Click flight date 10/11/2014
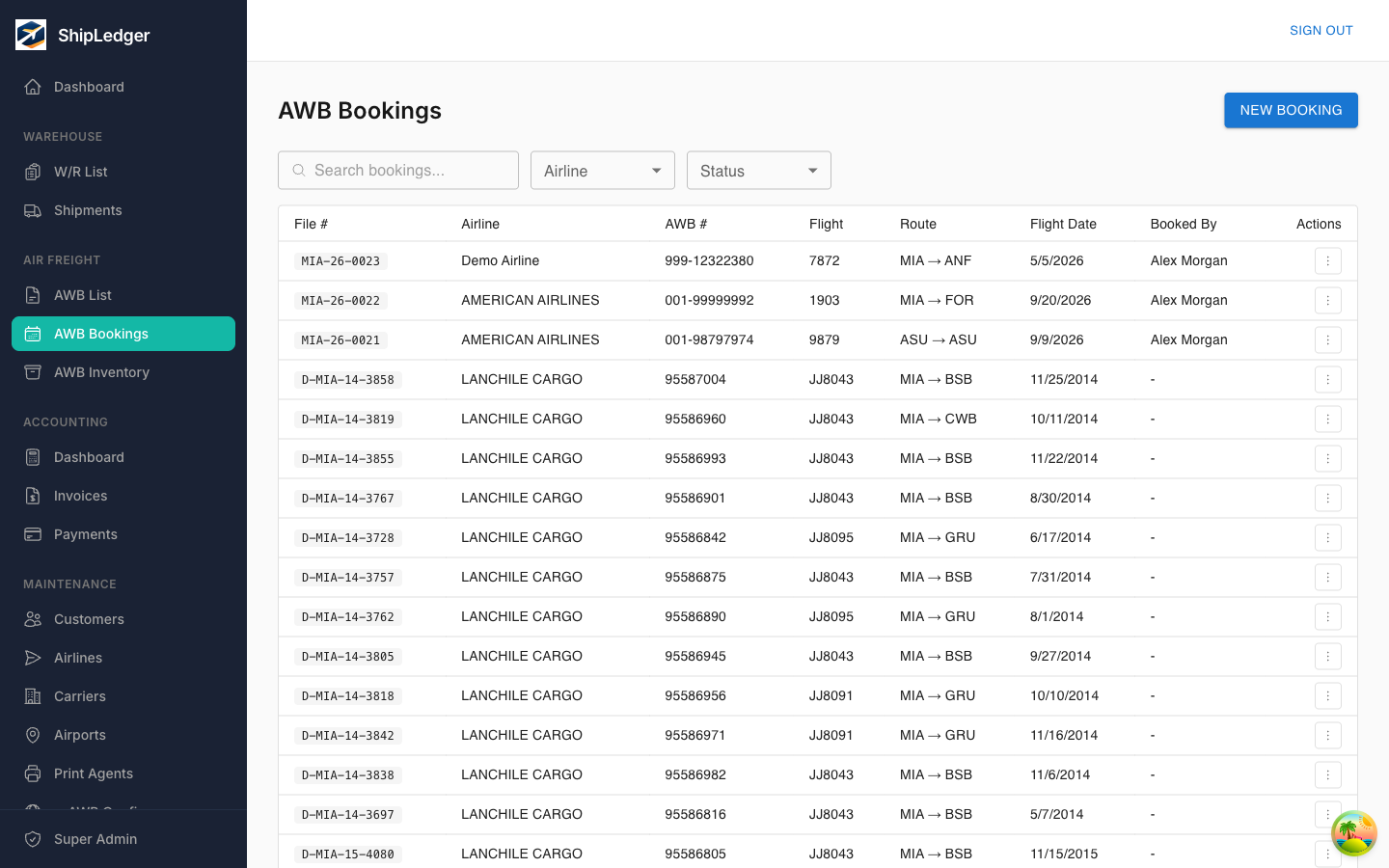Viewport: 1389px width, 868px height. 1064,419
